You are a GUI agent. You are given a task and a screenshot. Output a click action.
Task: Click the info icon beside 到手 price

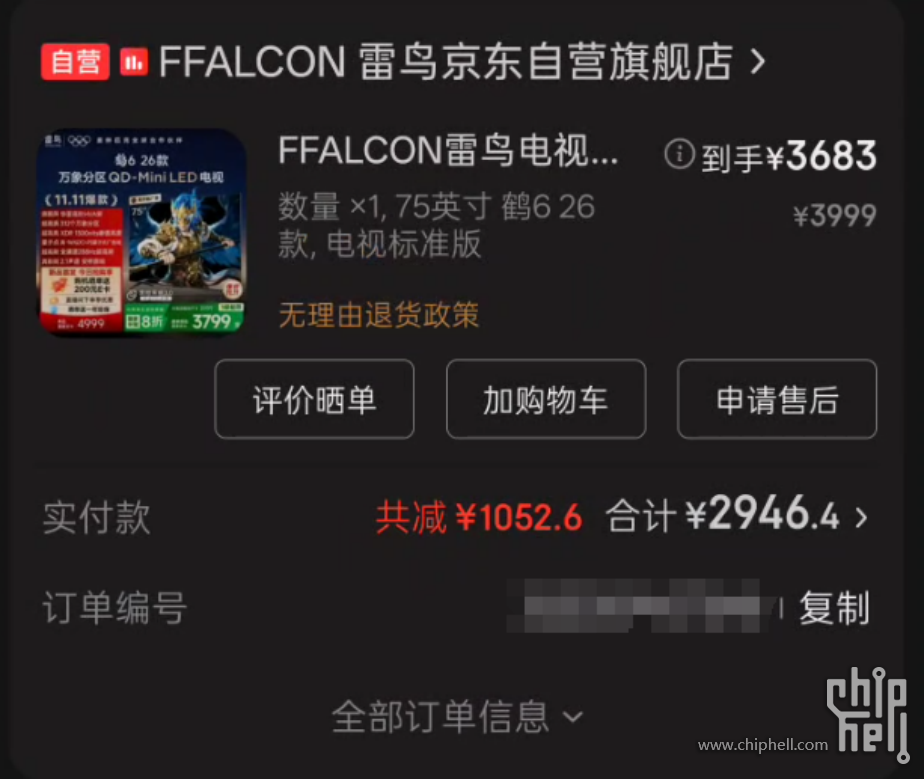679,154
